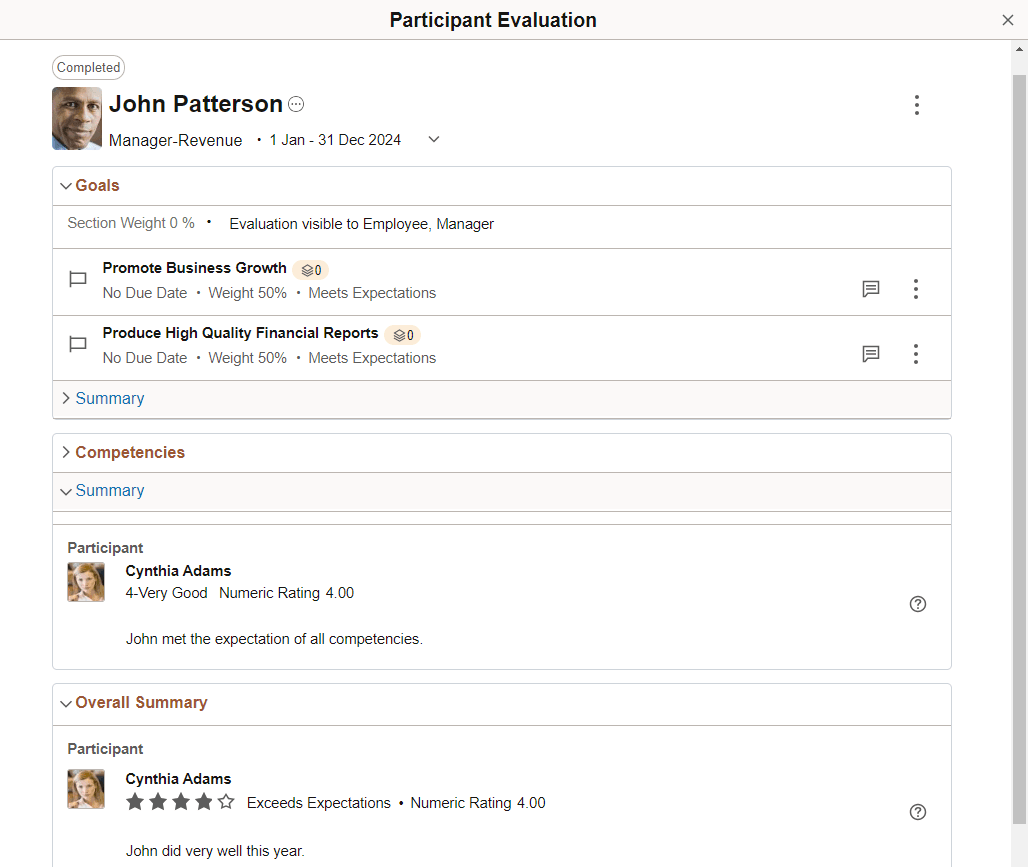This screenshot has height=867, width=1028.
Task: Click the fifth star in Overall Summary rating
Action: [225, 801]
